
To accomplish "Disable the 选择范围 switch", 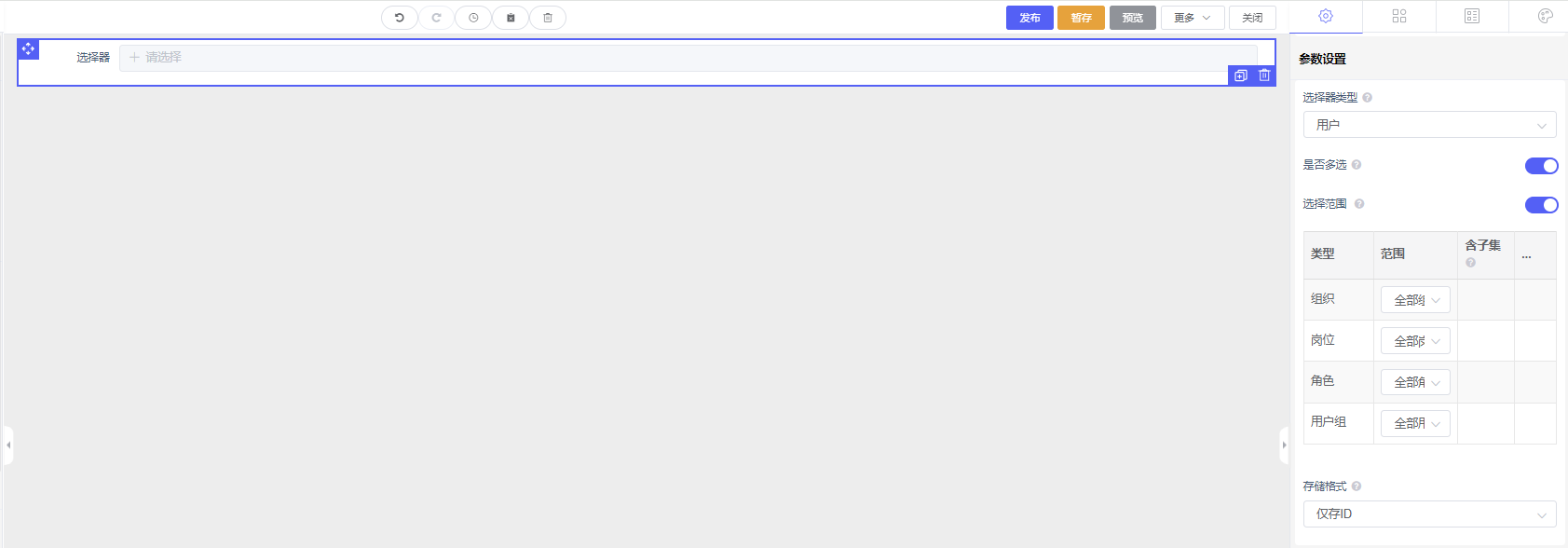I will pyautogui.click(x=1541, y=205).
